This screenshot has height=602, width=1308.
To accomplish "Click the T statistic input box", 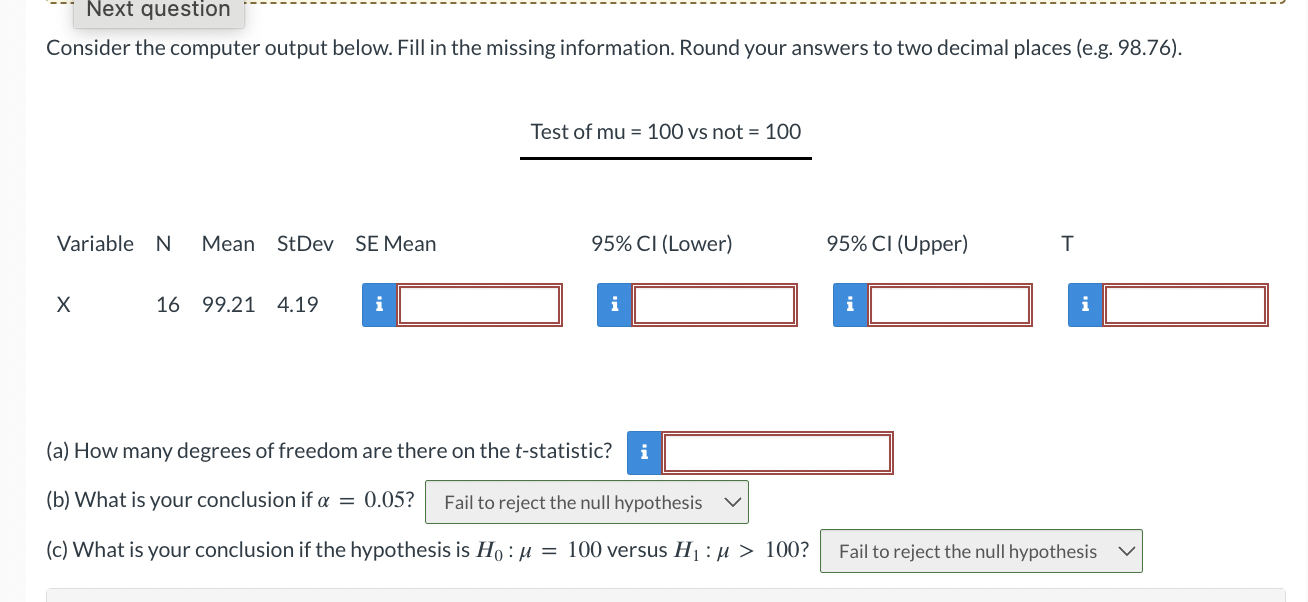I will point(1186,304).
